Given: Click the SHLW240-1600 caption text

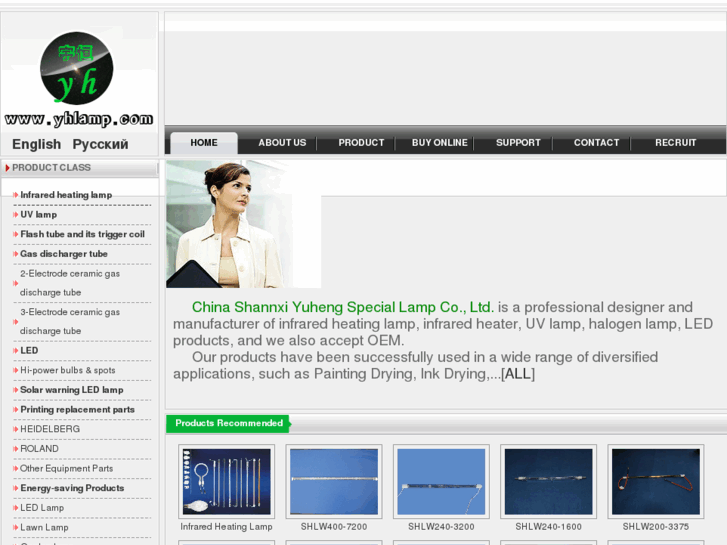Looking at the screenshot, I should pos(548,527).
